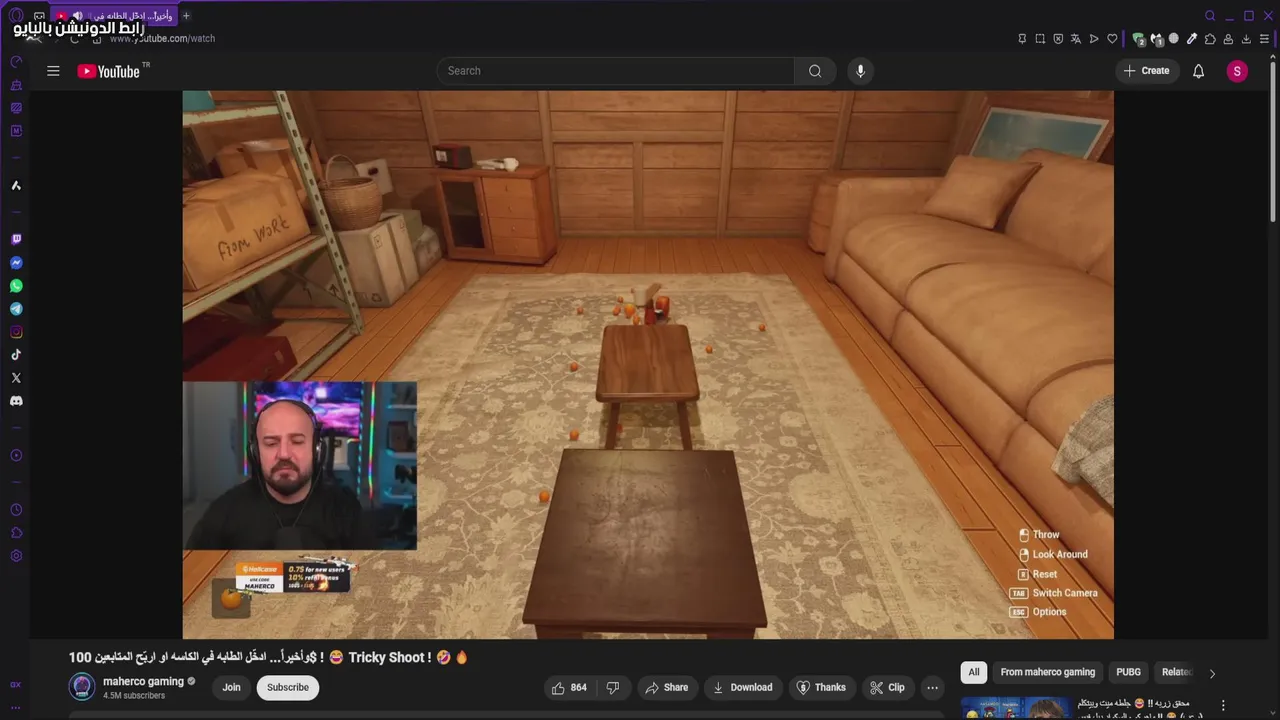Image resolution: width=1280 pixels, height=720 pixels.
Task: Open three-dot menu on suggested video
Action: 1222,705
